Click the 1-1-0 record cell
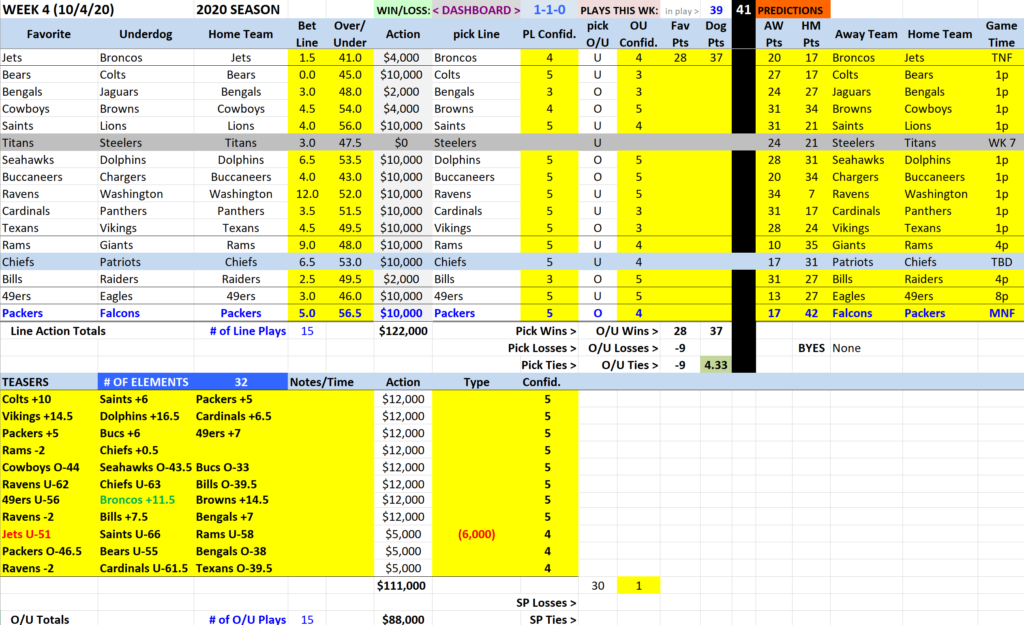 coord(549,10)
